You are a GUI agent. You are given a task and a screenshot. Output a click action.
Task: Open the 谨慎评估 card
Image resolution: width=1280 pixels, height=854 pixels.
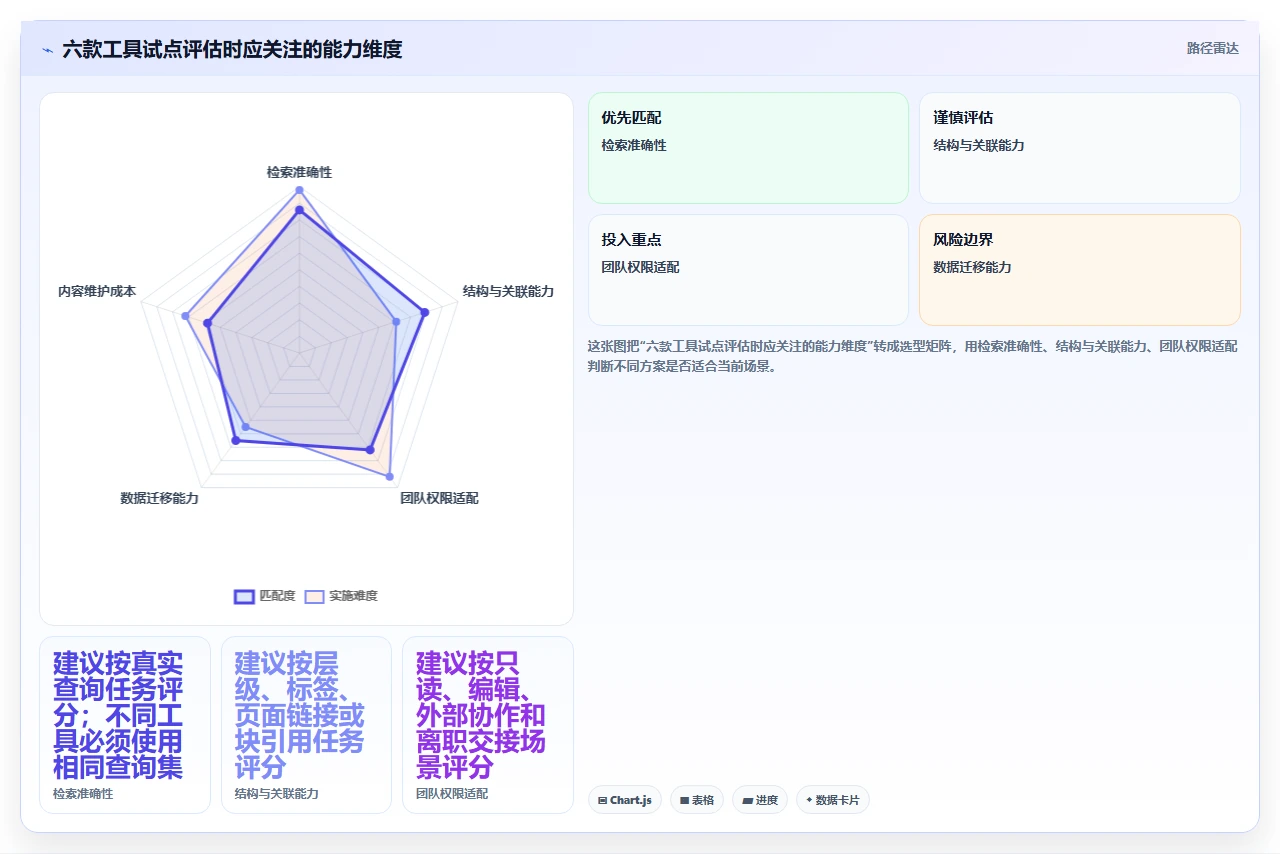(1080, 148)
